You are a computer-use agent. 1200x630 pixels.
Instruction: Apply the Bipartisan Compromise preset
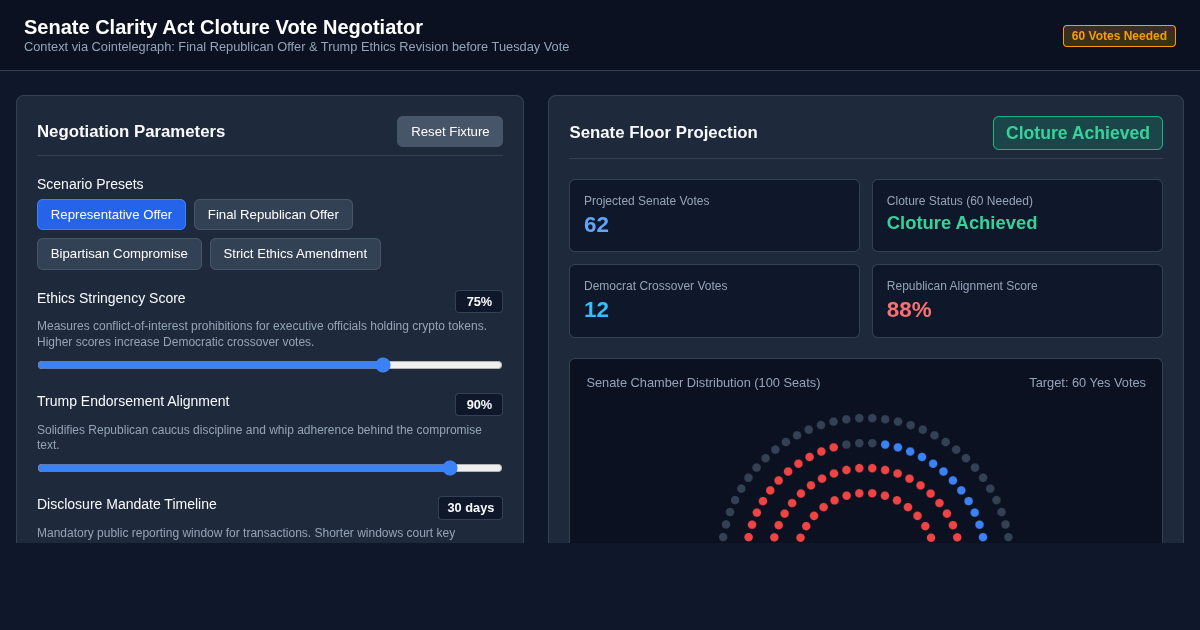(x=119, y=254)
